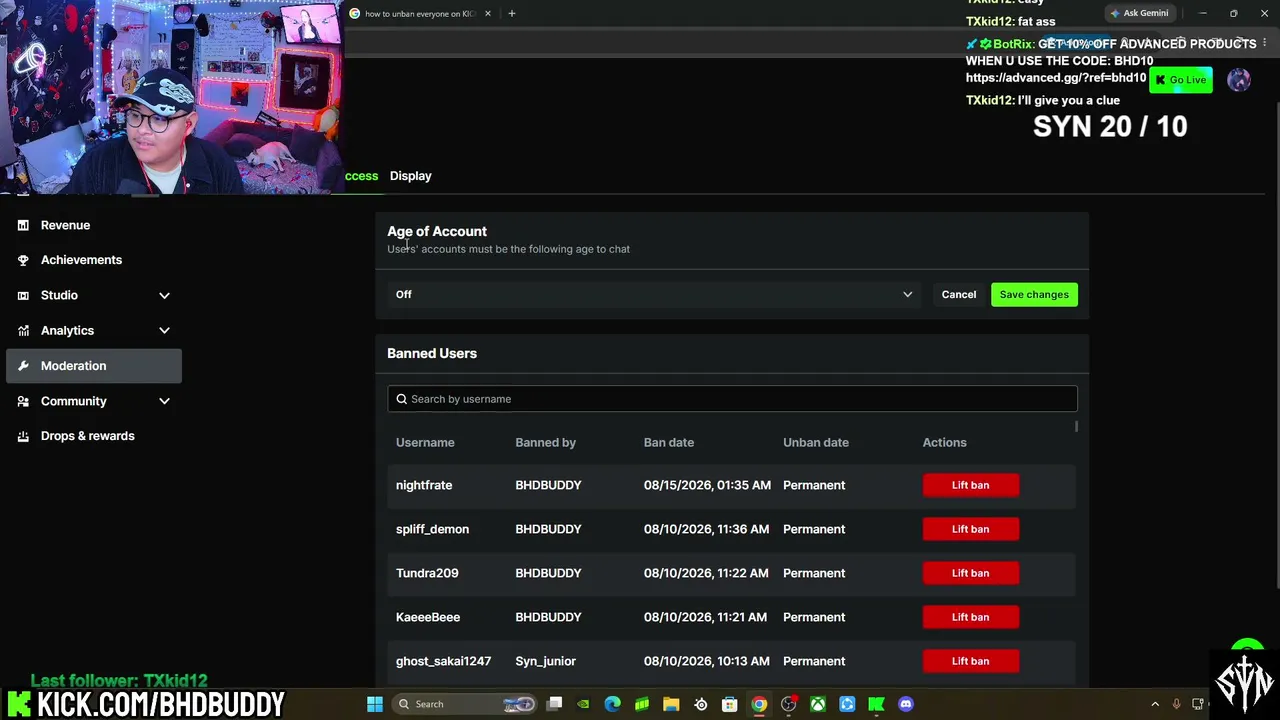
Task: Lift ban for nightfrate
Action: point(970,485)
